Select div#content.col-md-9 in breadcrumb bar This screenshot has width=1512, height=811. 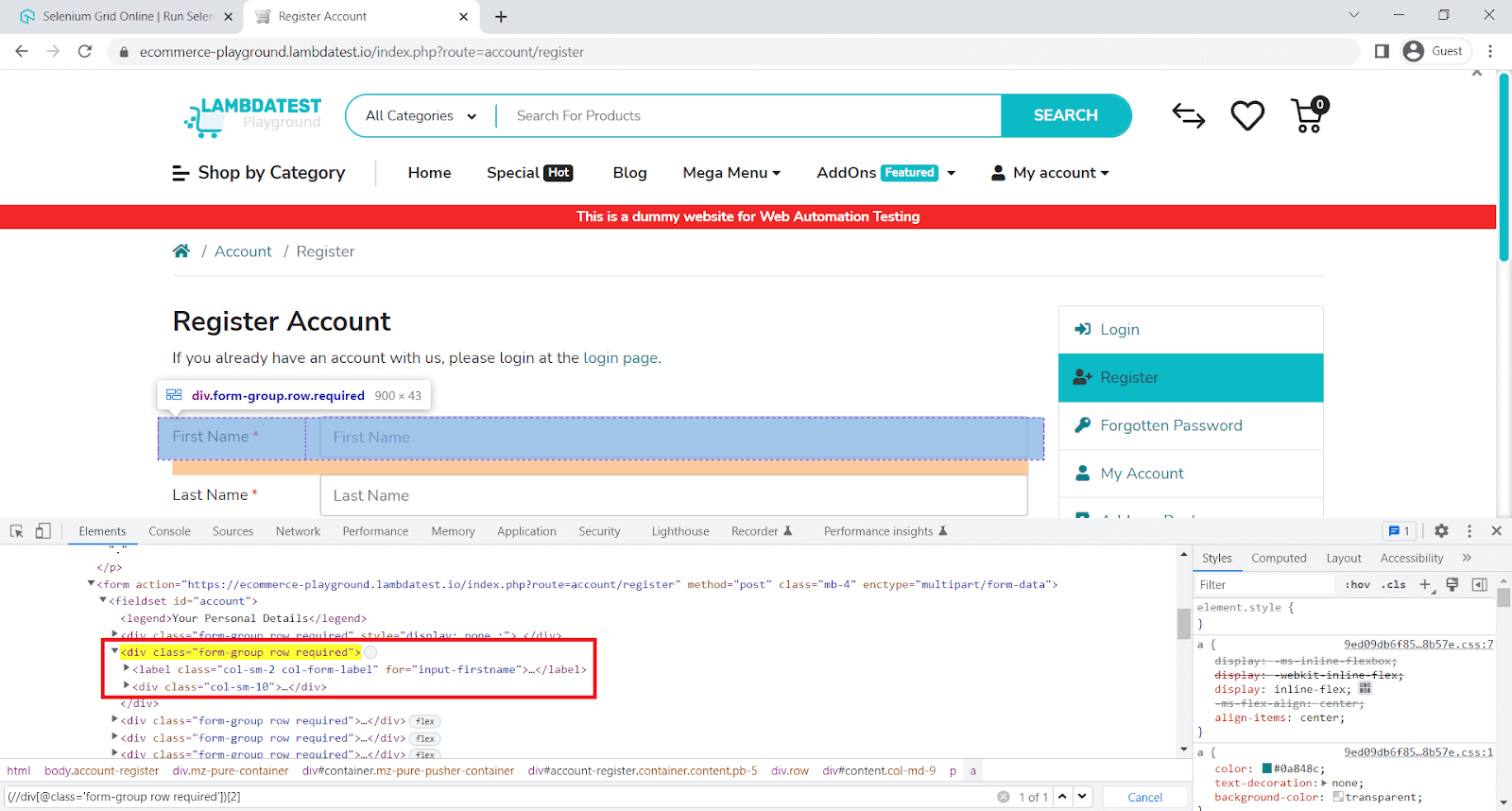[x=879, y=770]
